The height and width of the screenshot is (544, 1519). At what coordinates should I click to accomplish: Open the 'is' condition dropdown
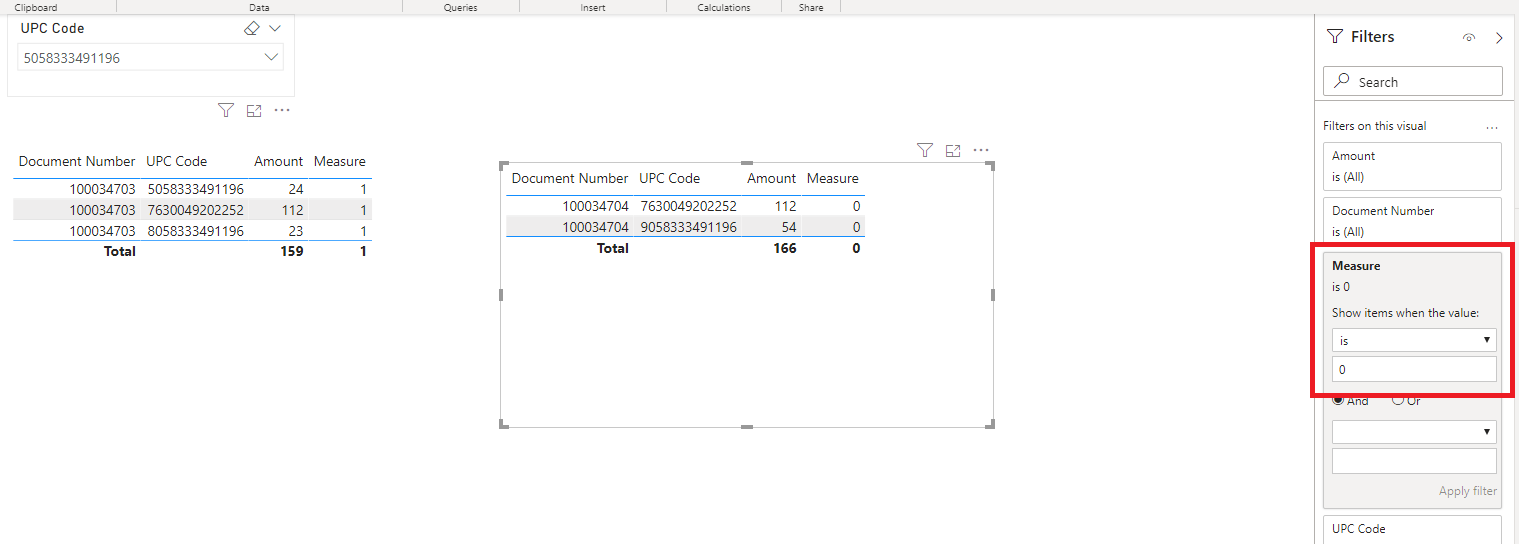(x=1414, y=340)
